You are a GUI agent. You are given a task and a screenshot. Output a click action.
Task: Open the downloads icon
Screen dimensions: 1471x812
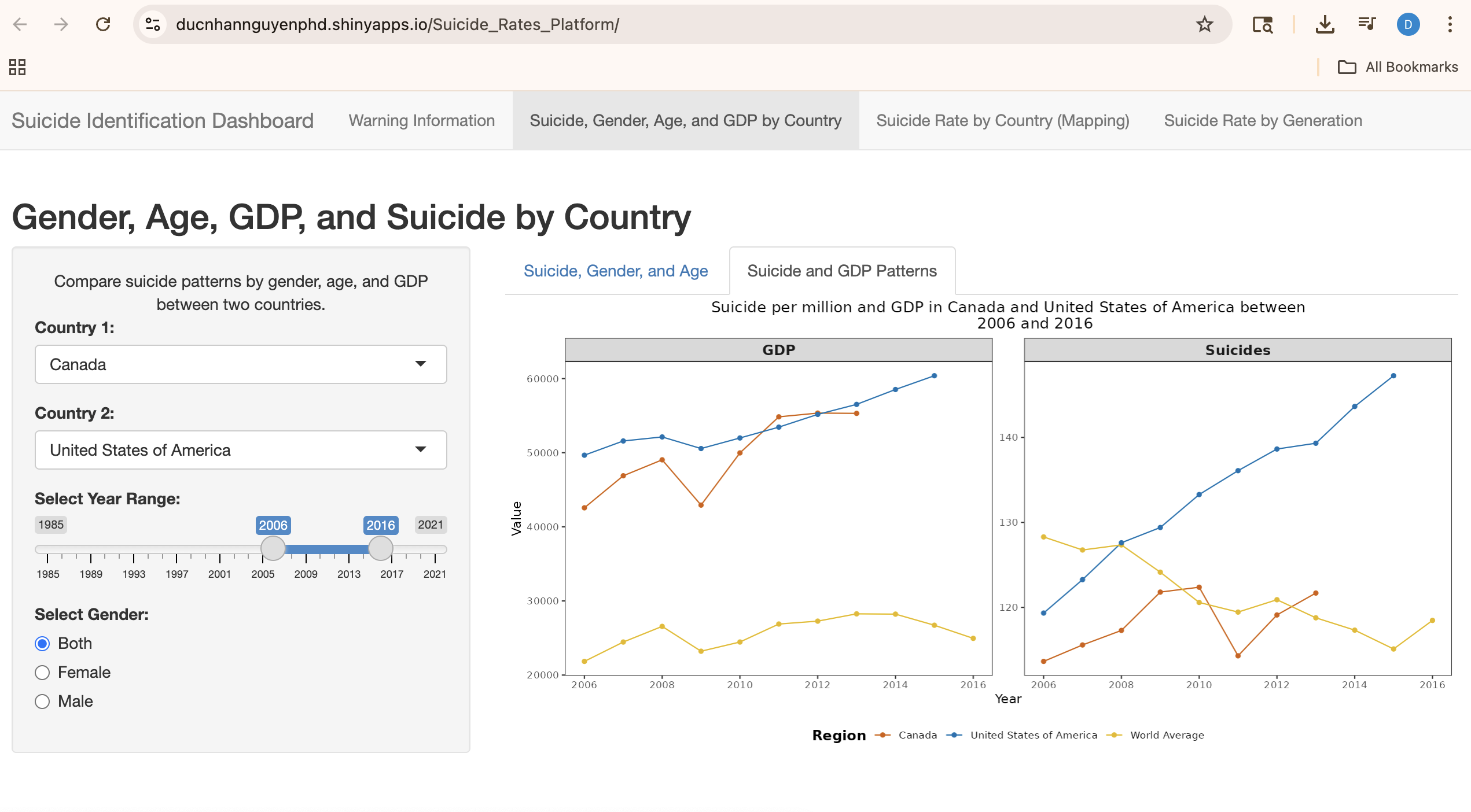1325,24
